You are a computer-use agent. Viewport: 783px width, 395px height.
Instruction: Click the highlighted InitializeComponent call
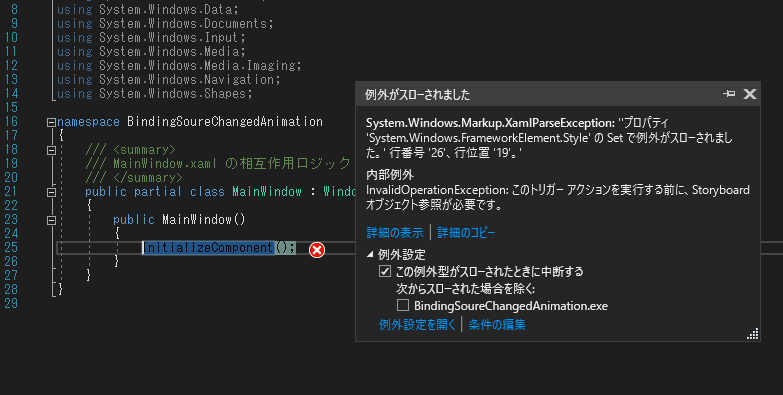click(x=219, y=248)
